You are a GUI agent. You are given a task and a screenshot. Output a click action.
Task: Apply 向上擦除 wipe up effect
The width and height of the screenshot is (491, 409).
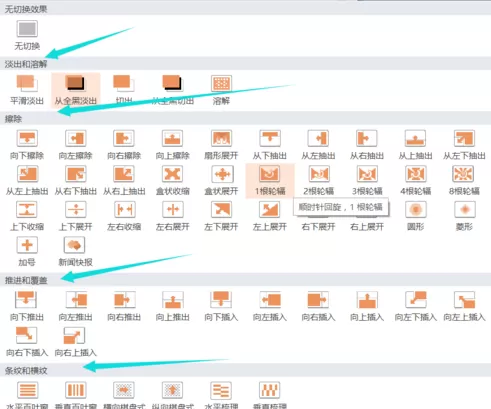click(x=173, y=145)
